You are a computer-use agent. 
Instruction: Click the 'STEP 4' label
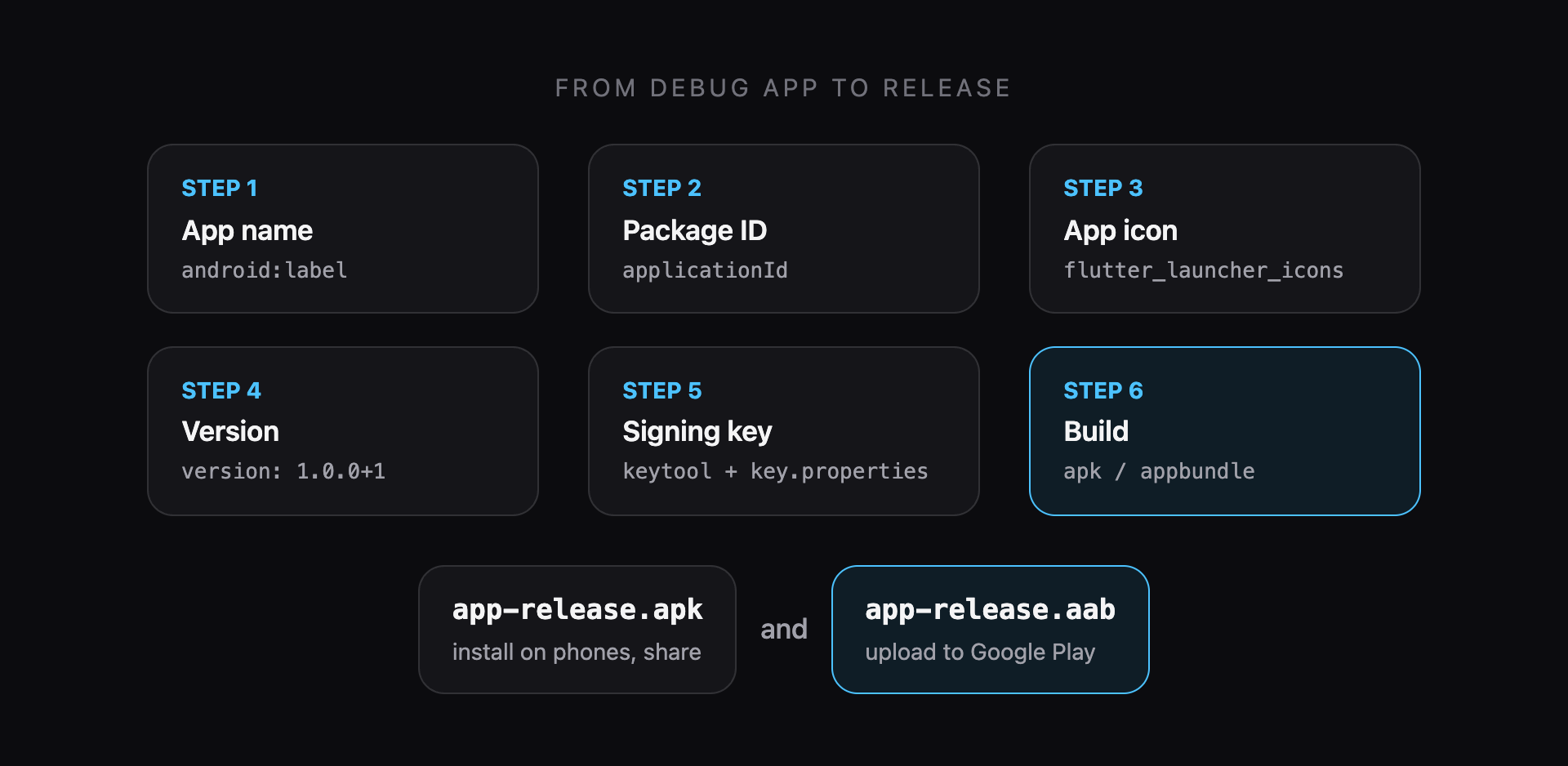pyautogui.click(x=221, y=390)
